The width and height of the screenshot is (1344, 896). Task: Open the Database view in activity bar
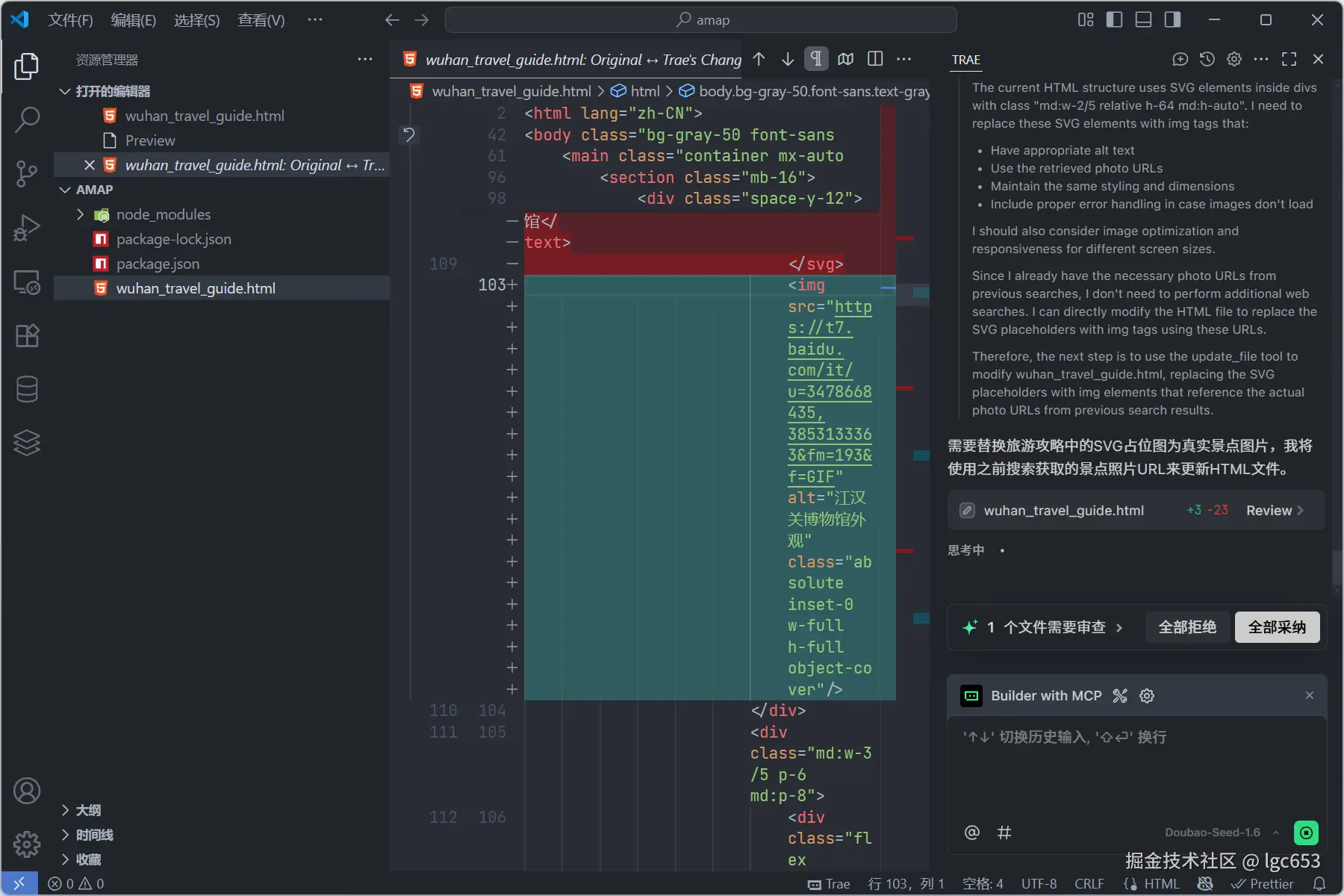[x=27, y=389]
